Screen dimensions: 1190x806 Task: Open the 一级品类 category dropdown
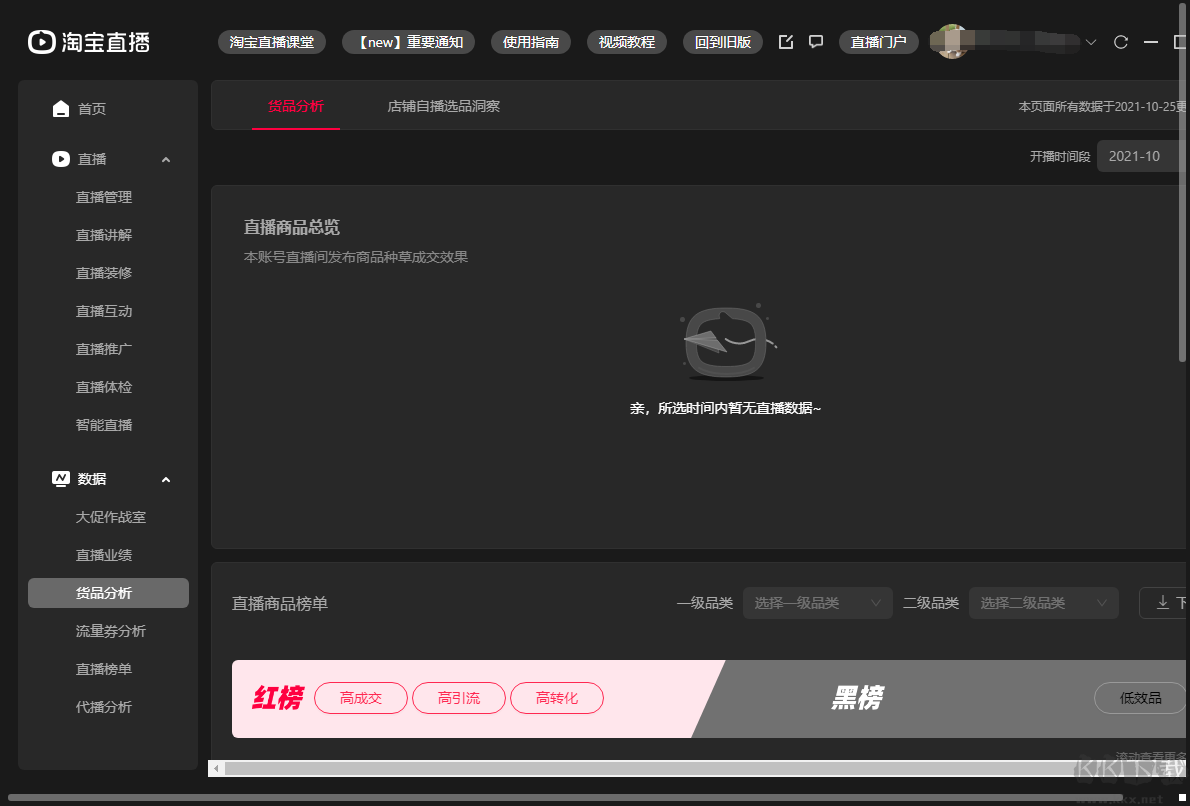click(817, 602)
